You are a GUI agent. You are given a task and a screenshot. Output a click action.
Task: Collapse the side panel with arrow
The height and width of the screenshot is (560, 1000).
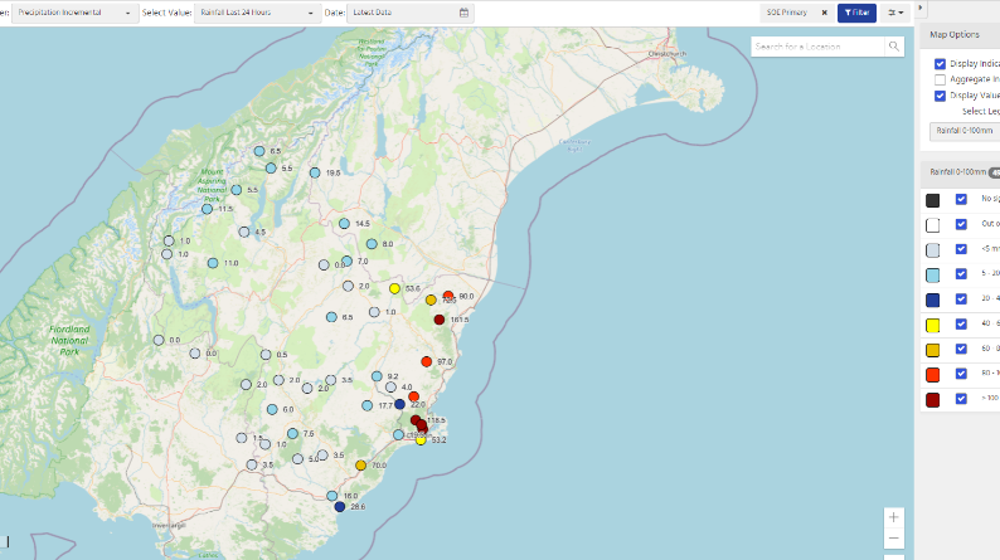921,8
